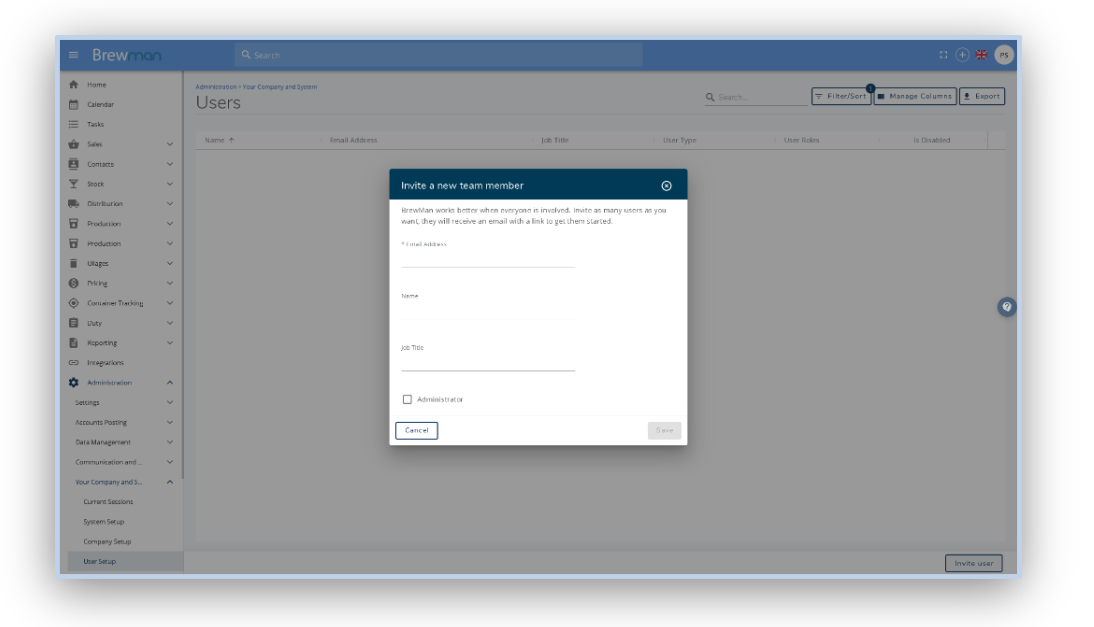Click the Calendar icon in the sidebar

tap(74, 104)
